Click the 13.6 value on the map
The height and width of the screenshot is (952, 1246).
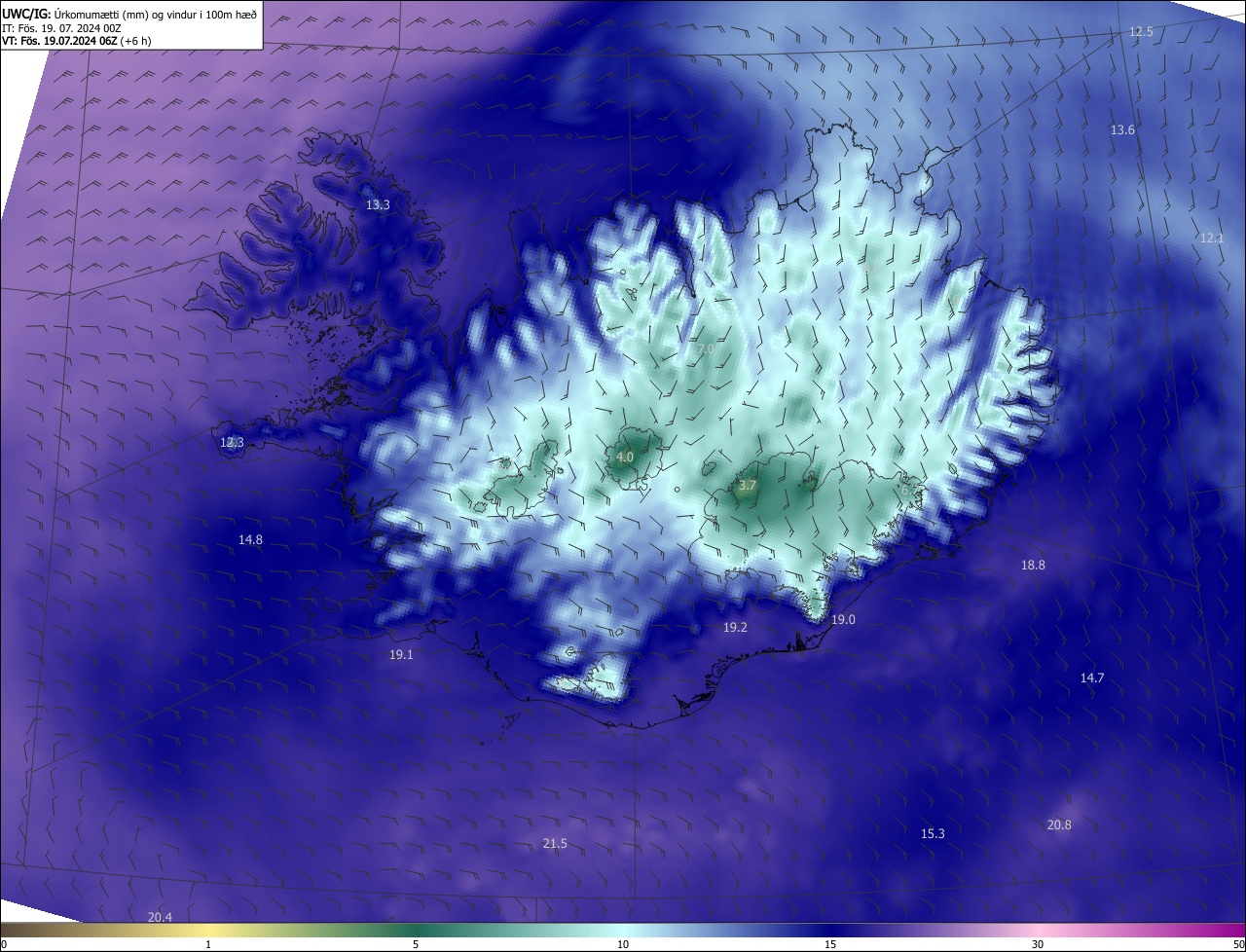point(1122,129)
